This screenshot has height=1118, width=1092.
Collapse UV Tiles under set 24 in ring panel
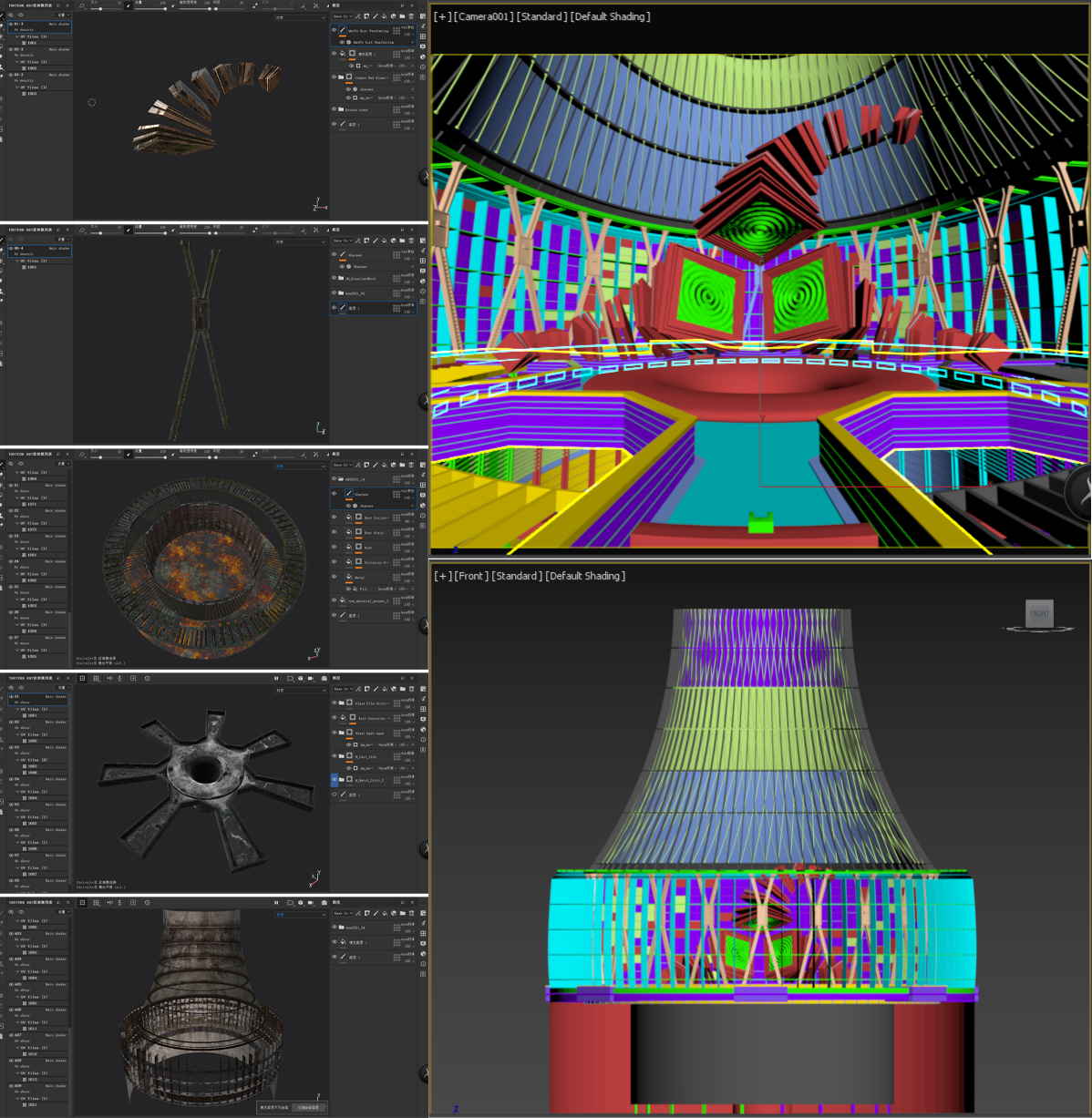click(17, 574)
